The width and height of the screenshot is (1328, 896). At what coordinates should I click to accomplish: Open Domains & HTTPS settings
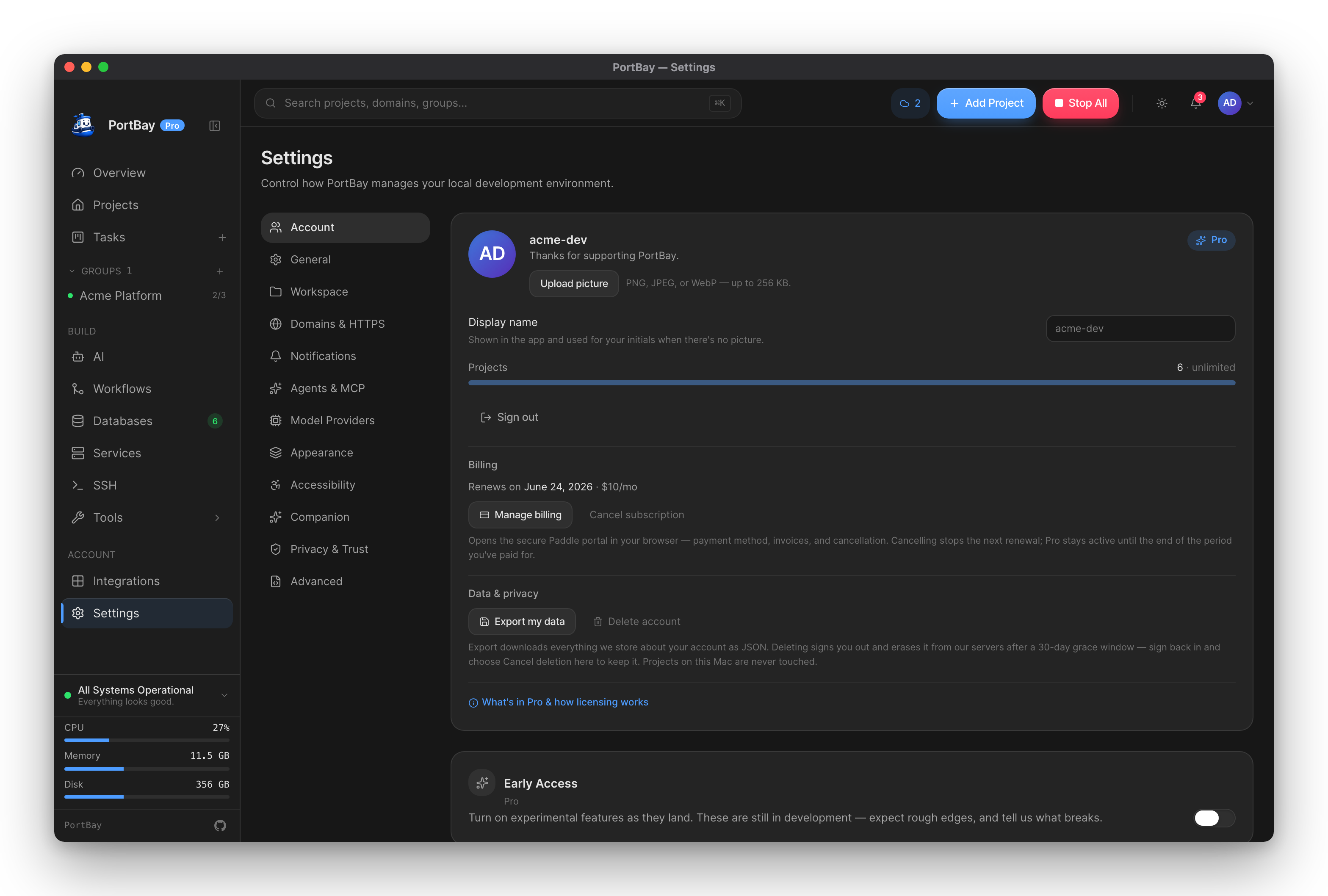pos(345,324)
